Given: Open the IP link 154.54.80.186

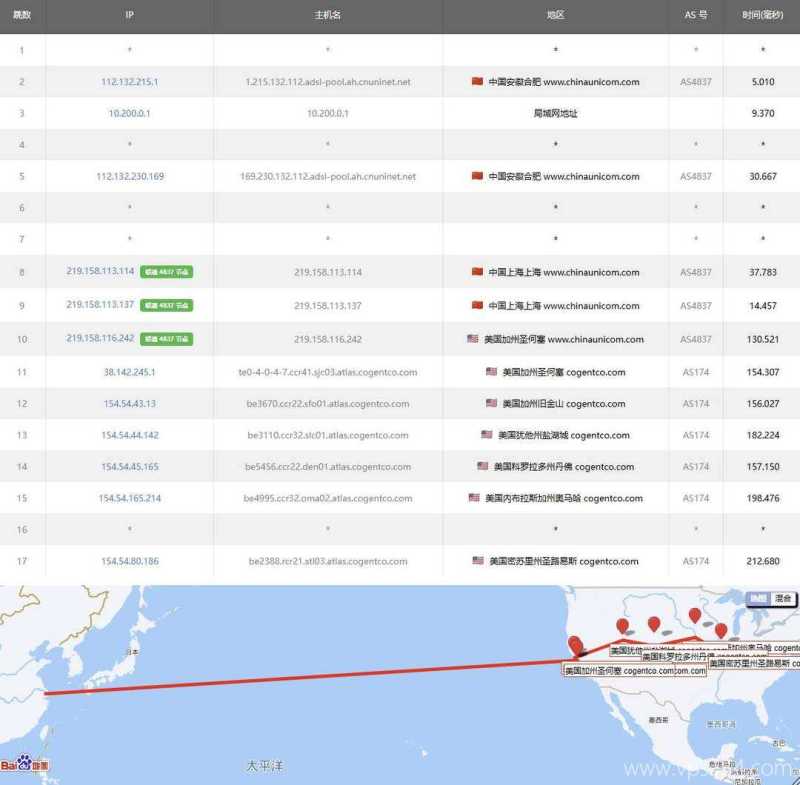Looking at the screenshot, I should (x=129, y=561).
